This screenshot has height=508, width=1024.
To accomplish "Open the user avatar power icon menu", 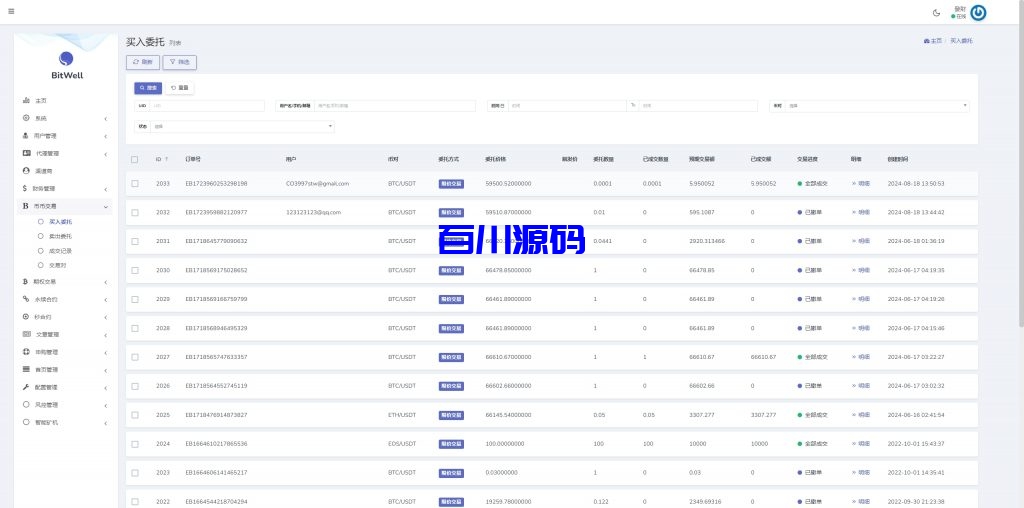I will pos(978,12).
